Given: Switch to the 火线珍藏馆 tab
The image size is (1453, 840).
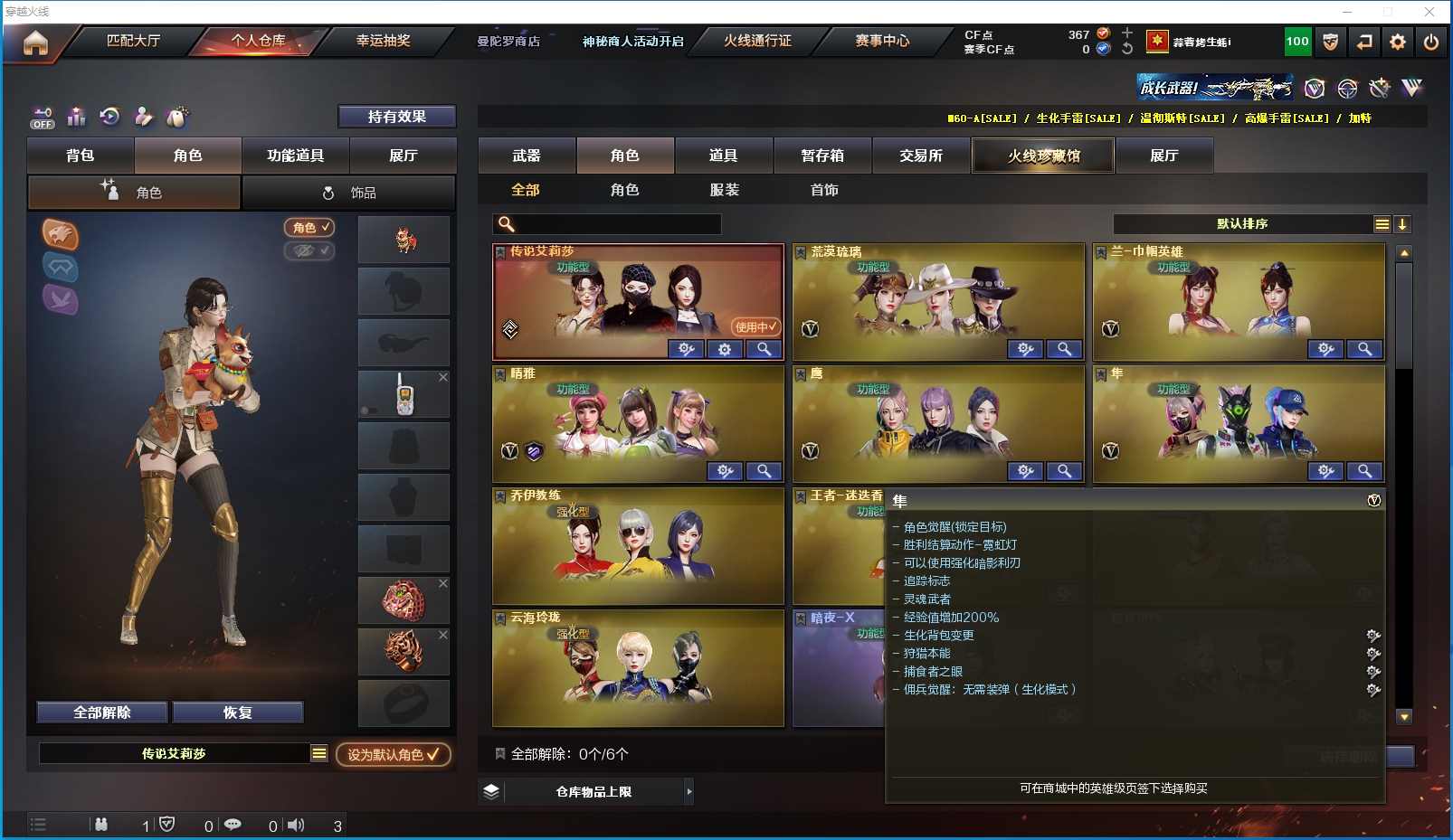Looking at the screenshot, I should coord(1043,156).
